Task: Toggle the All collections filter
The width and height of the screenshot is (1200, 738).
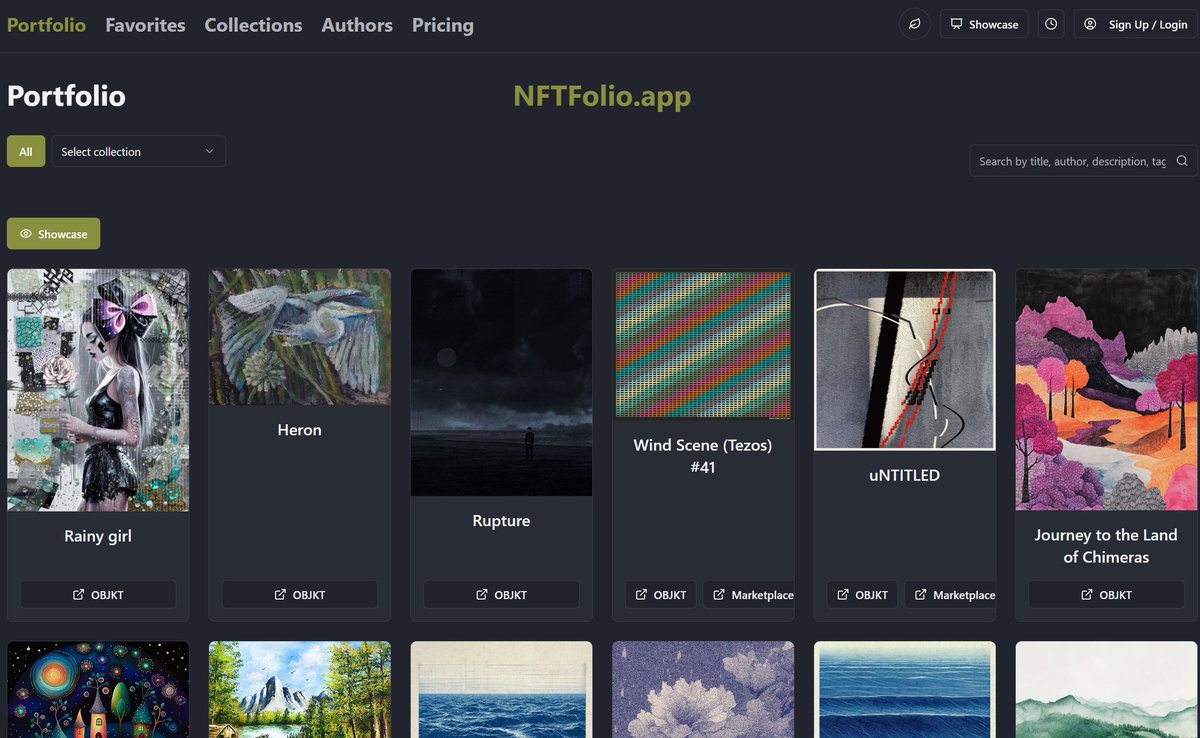Action: point(26,150)
